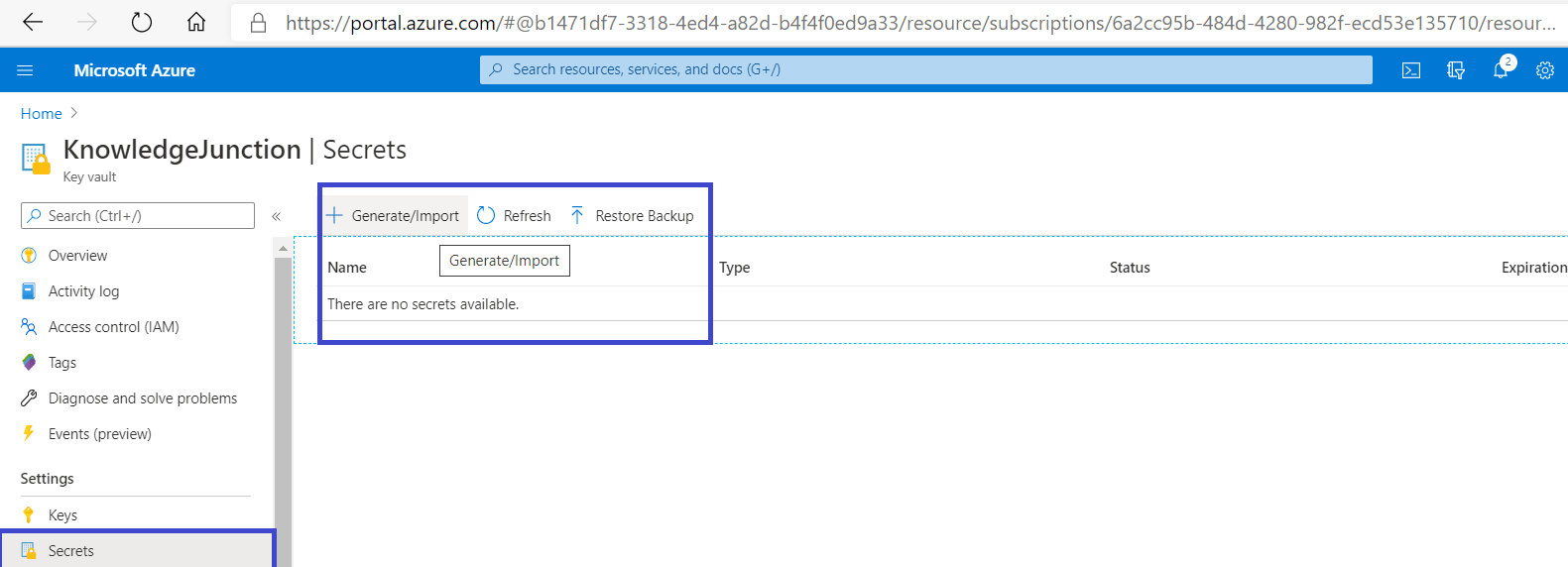Click Restore Backup in toolbar
The height and width of the screenshot is (567, 1568).
632,216
